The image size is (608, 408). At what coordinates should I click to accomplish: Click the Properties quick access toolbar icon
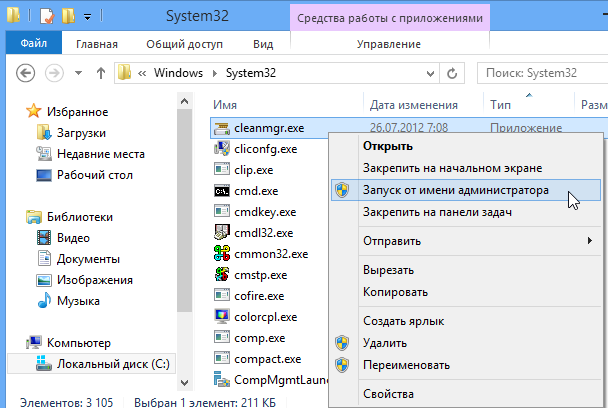(47, 16)
